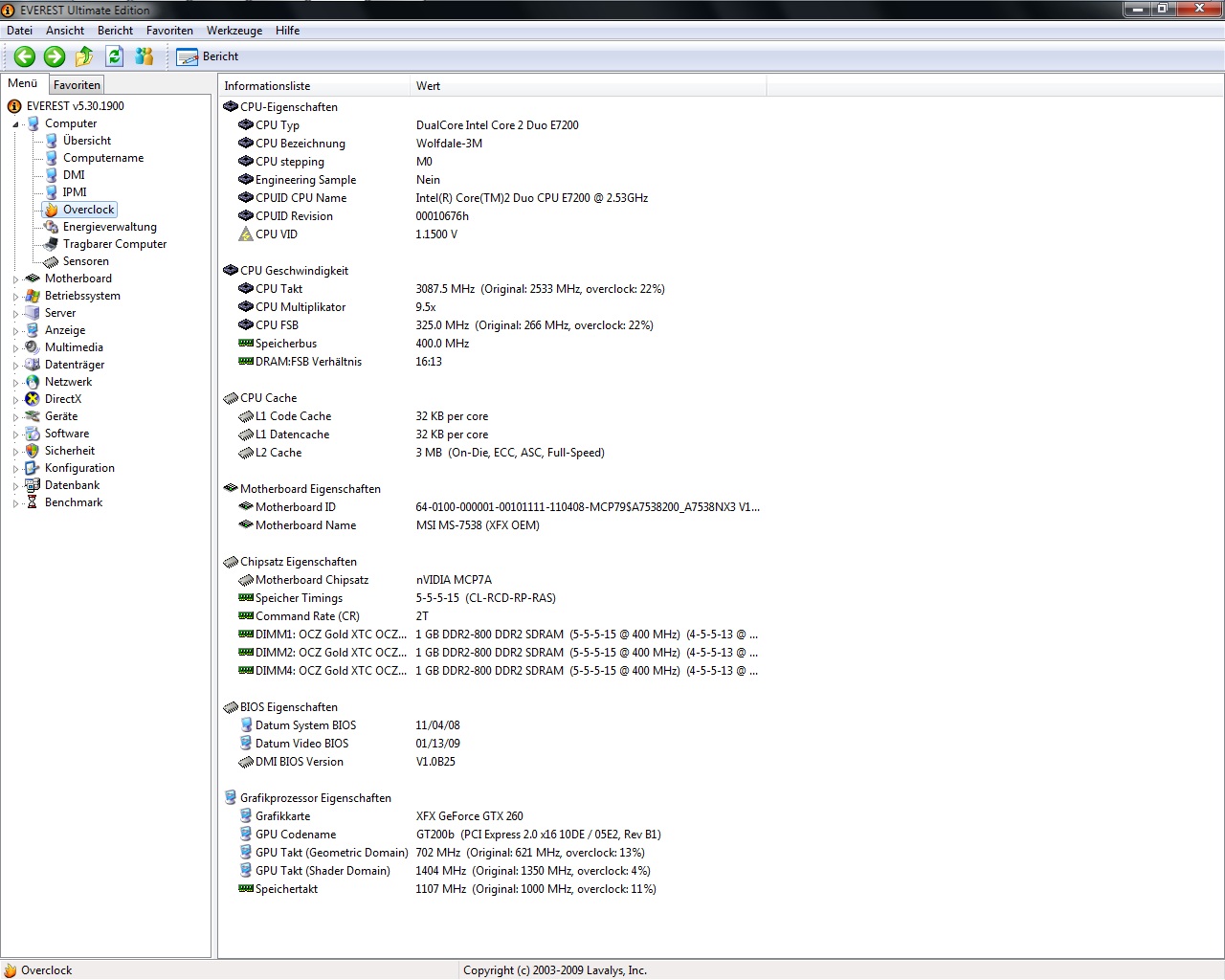1225x980 pixels.
Task: Click the EVEREST v5.30.1900 root info icon
Action: pyautogui.click(x=14, y=106)
